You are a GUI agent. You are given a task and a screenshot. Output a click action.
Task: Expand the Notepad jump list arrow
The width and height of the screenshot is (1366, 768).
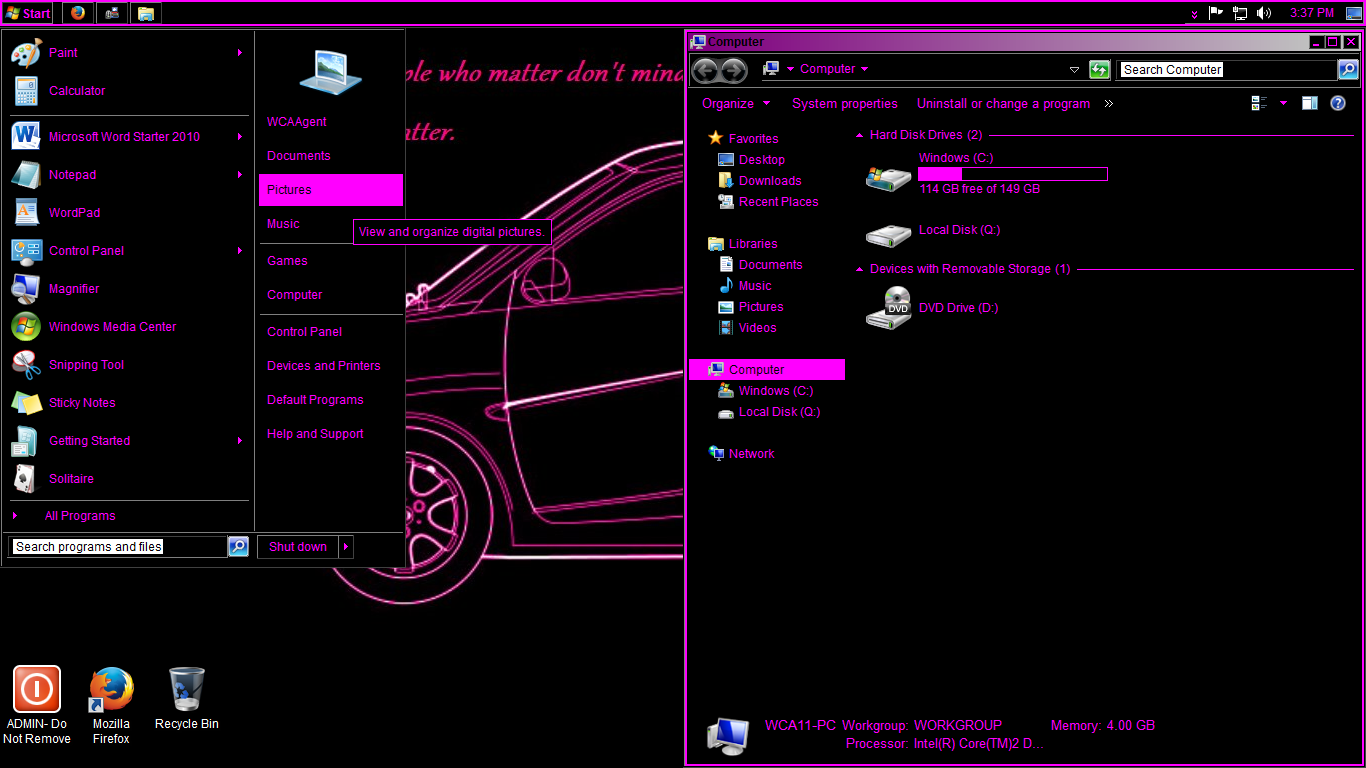239,175
